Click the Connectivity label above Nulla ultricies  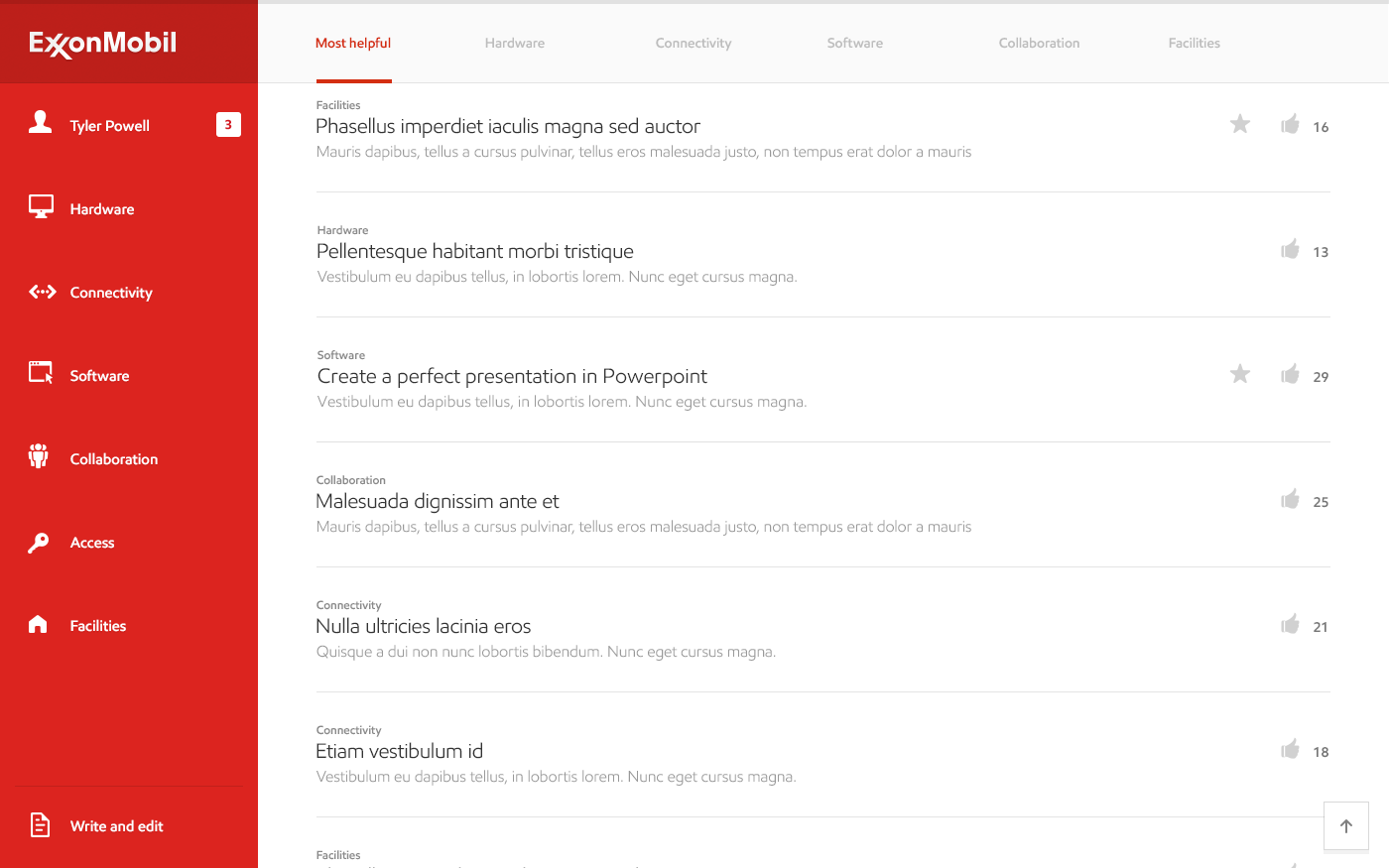[348, 605]
